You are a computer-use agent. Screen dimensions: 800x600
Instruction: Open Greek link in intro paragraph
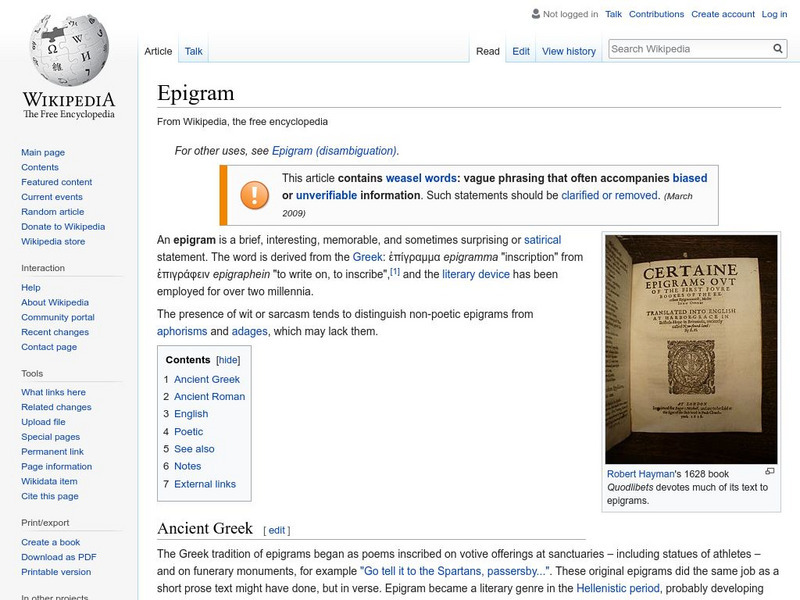(x=367, y=257)
